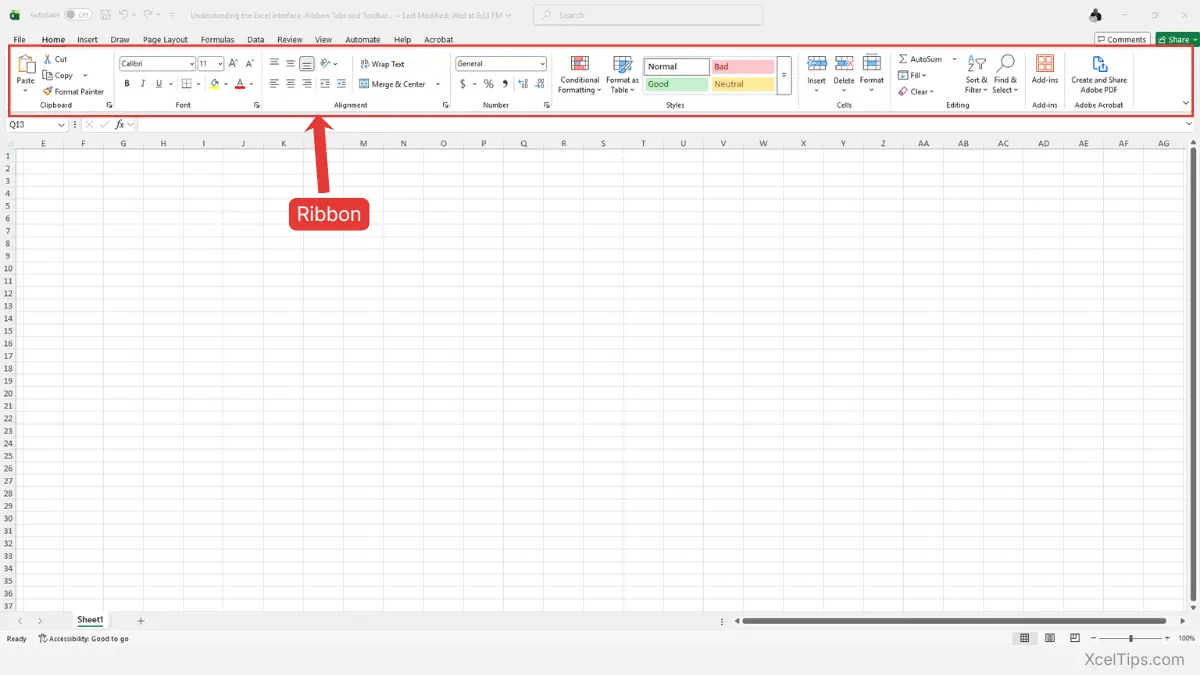Open the Merge & Center dropdown arrow
The image size is (1200, 675).
(437, 84)
